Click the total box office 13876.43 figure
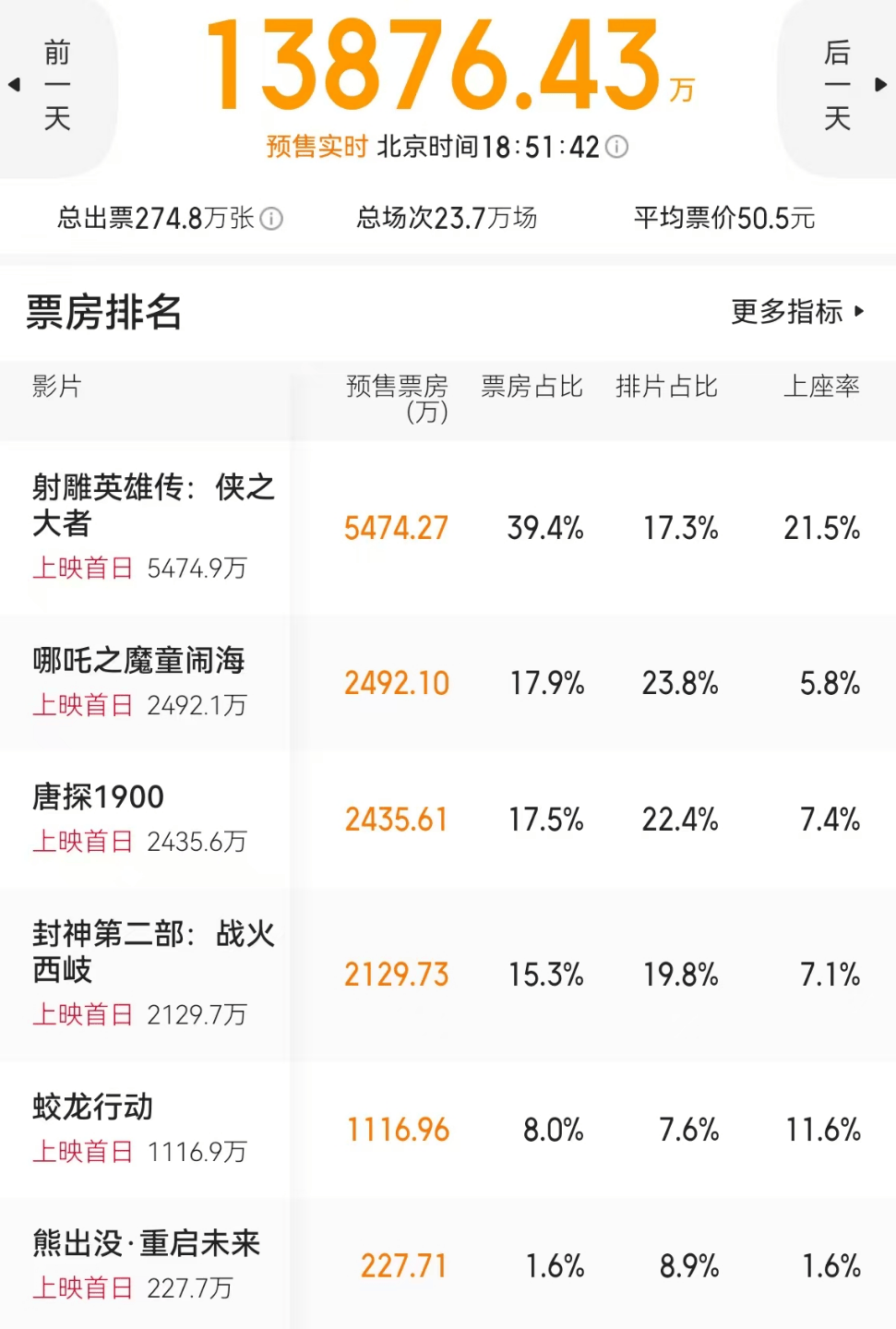This screenshot has height=1329, width=896. pos(434,65)
